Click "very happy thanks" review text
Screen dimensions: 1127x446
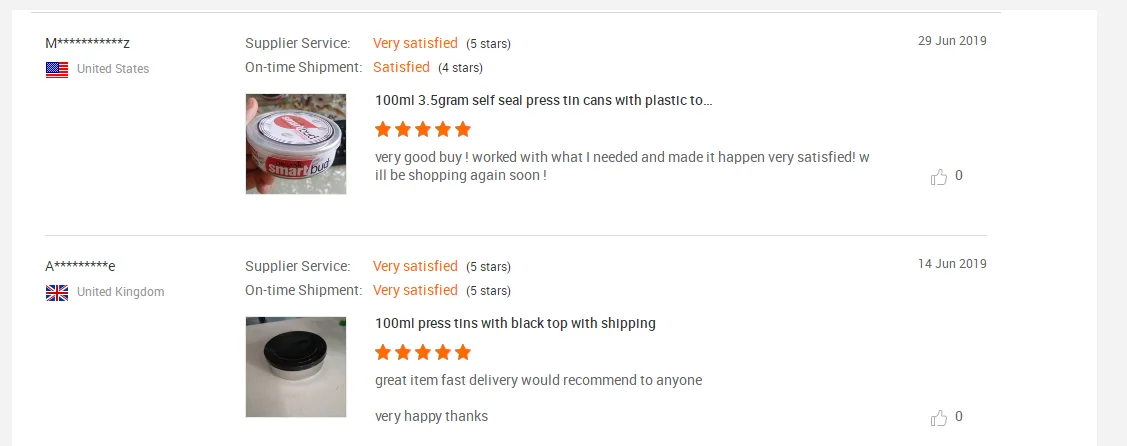pyautogui.click(x=431, y=416)
